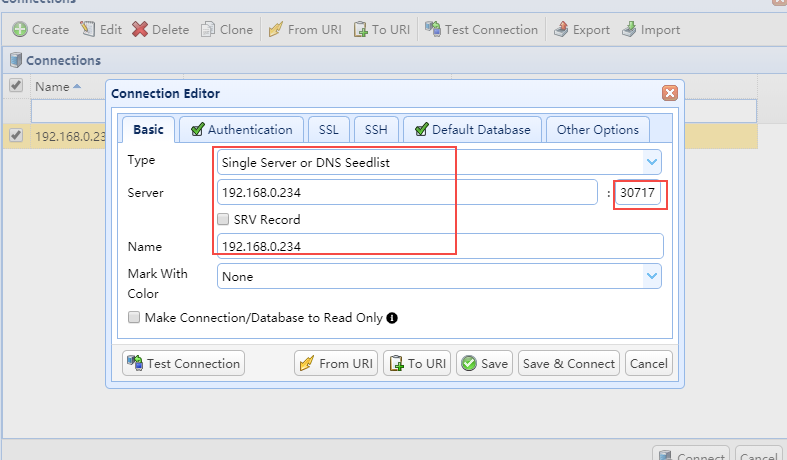The image size is (787, 460).
Task: Enable the SRV Record checkbox
Action: tap(223, 219)
